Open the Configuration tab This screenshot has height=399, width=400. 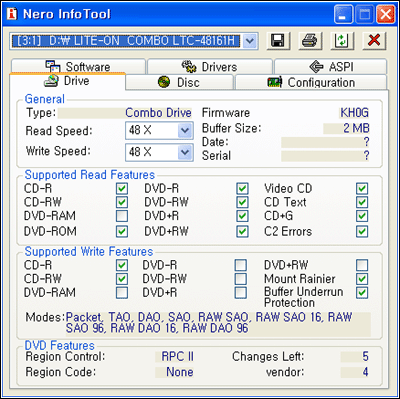(x=311, y=82)
